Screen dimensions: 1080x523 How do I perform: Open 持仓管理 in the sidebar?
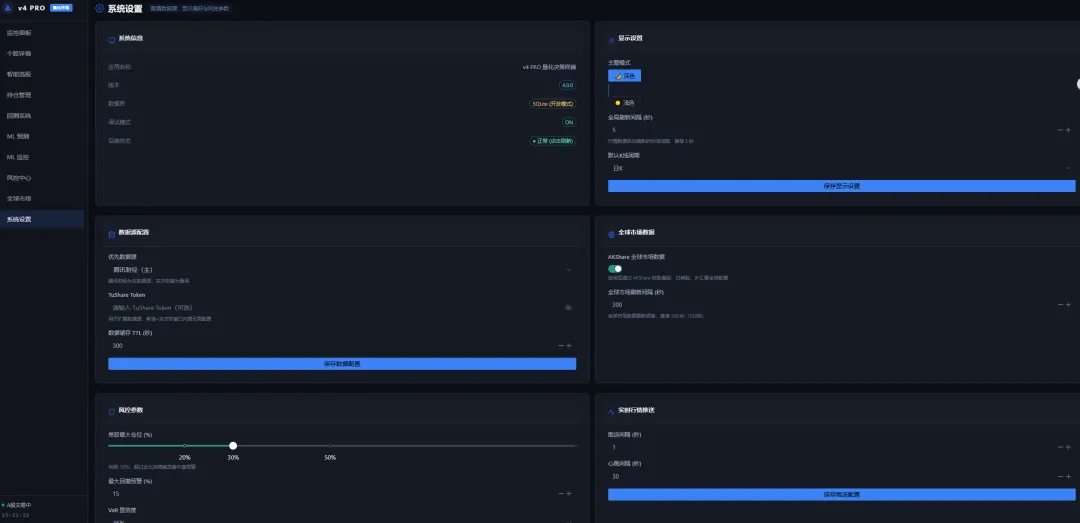(42, 95)
